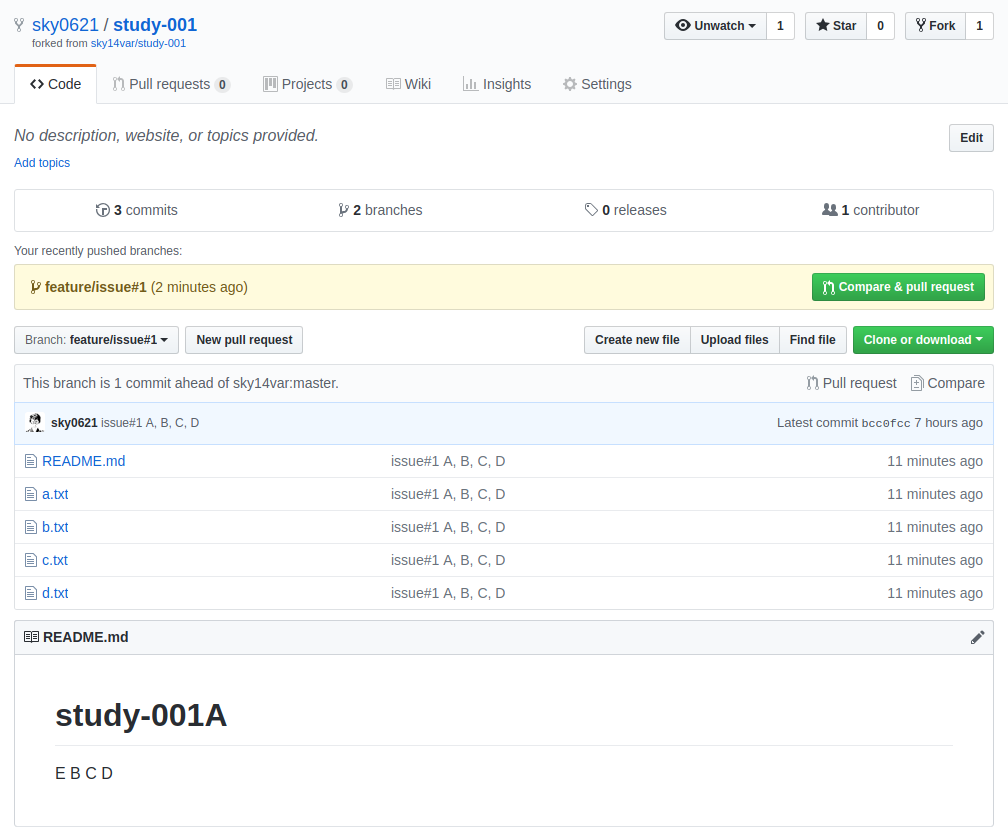Open the Wiki tab

tap(408, 84)
